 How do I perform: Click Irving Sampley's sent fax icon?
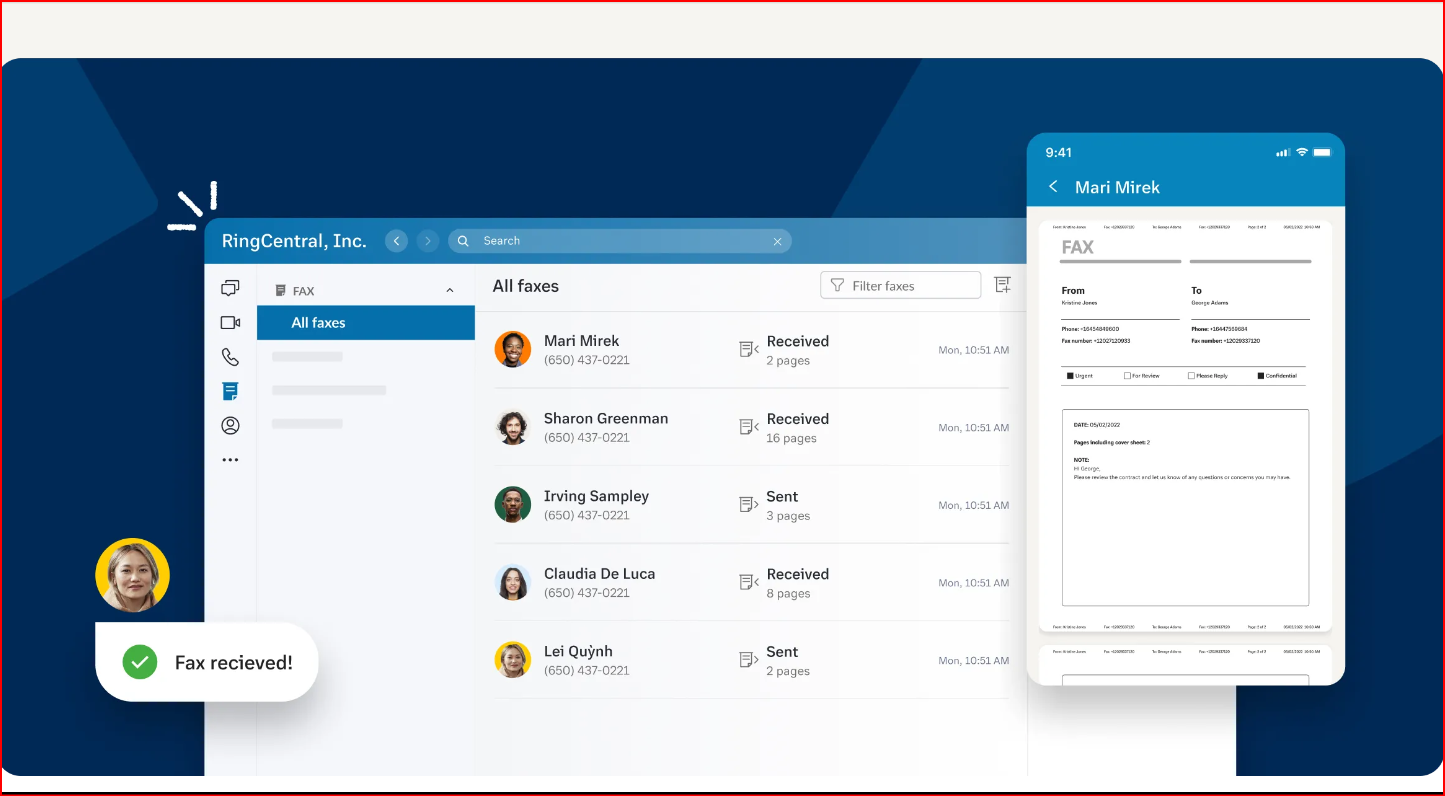coord(748,504)
